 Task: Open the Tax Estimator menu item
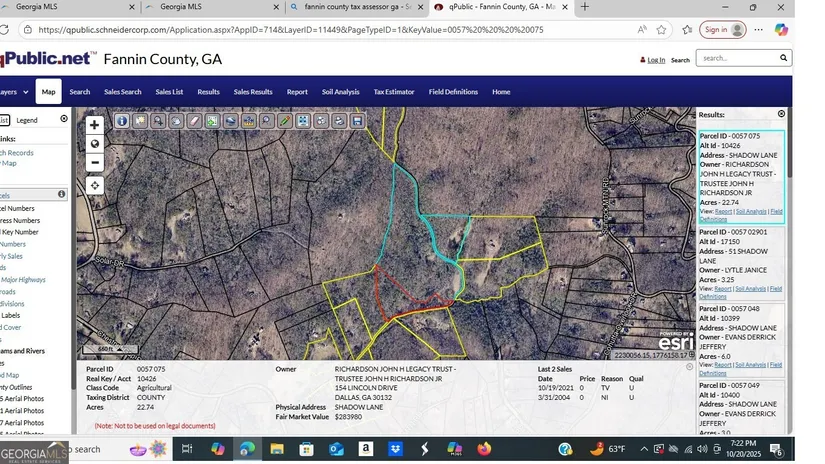tap(393, 92)
